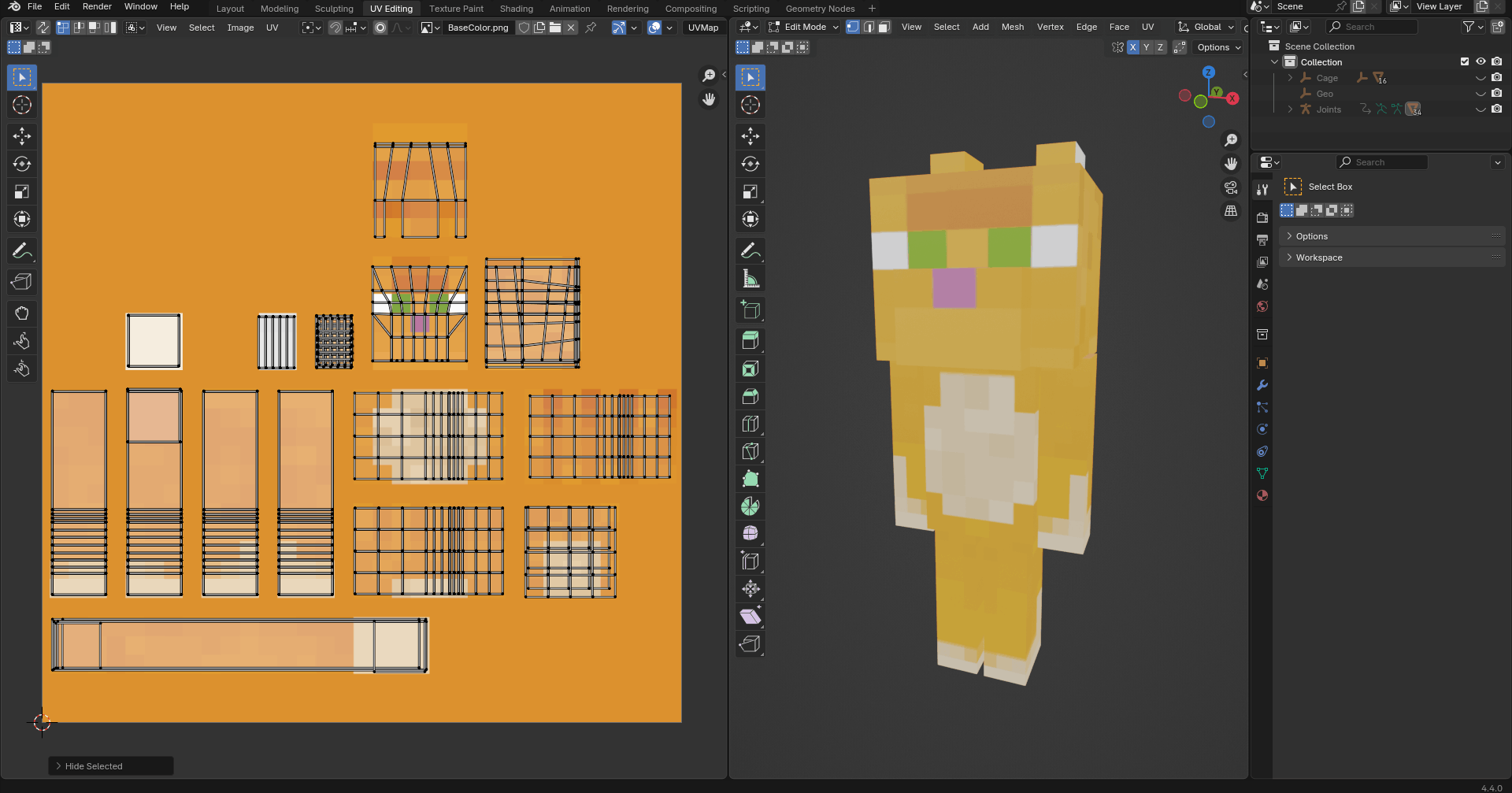The image size is (1512, 793).
Task: Expand the Workspace panel
Action: (x=1319, y=258)
